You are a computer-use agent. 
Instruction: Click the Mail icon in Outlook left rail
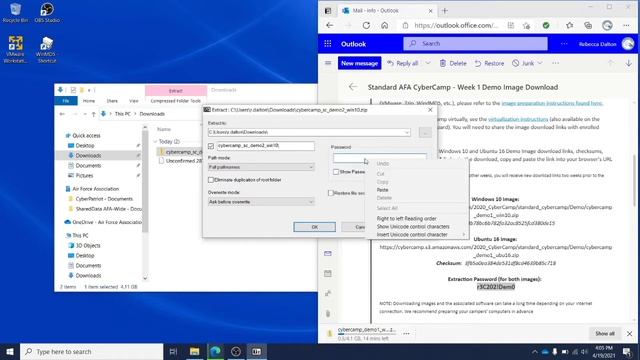tap(328, 253)
